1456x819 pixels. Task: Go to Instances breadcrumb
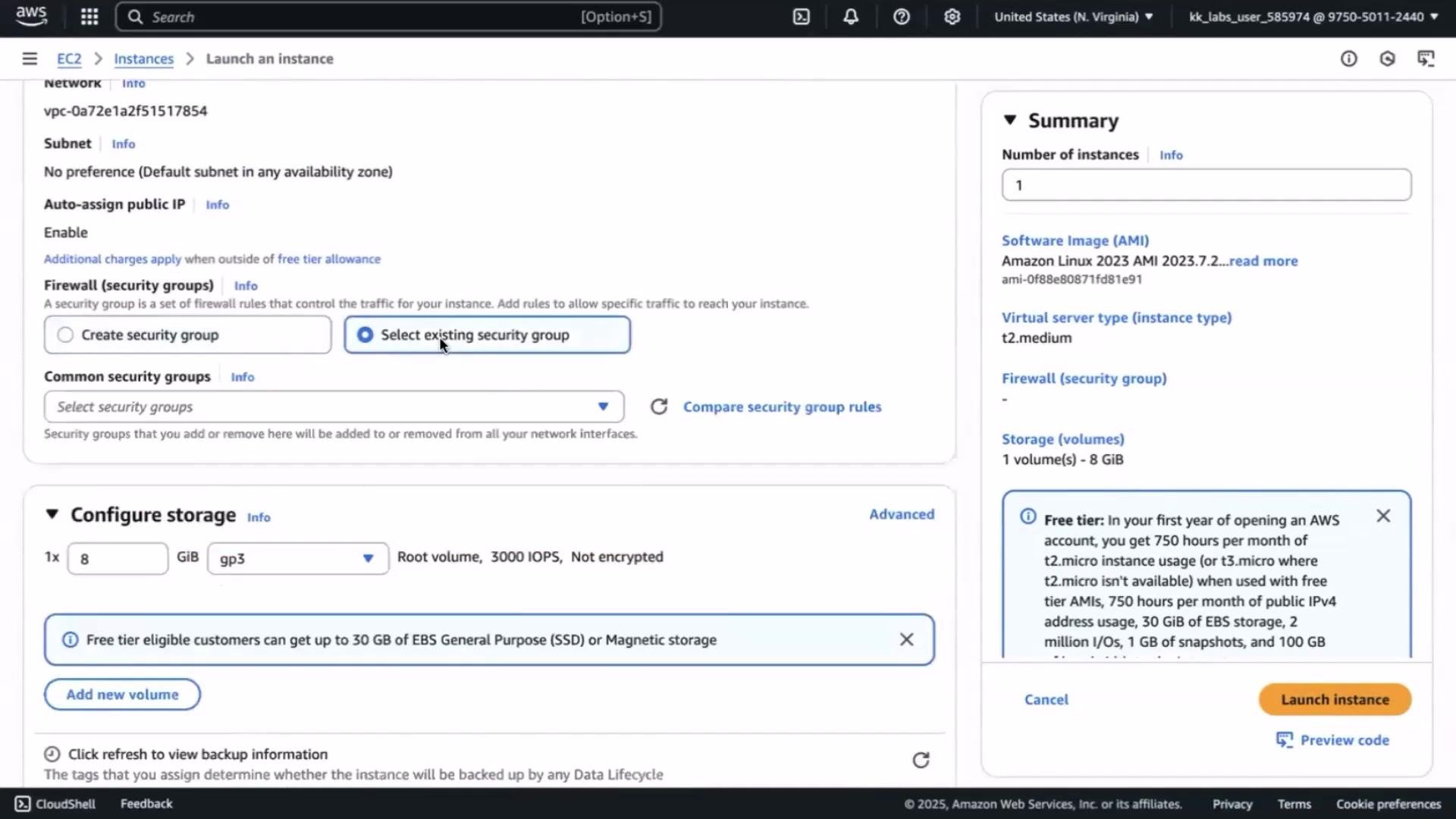pyautogui.click(x=143, y=58)
